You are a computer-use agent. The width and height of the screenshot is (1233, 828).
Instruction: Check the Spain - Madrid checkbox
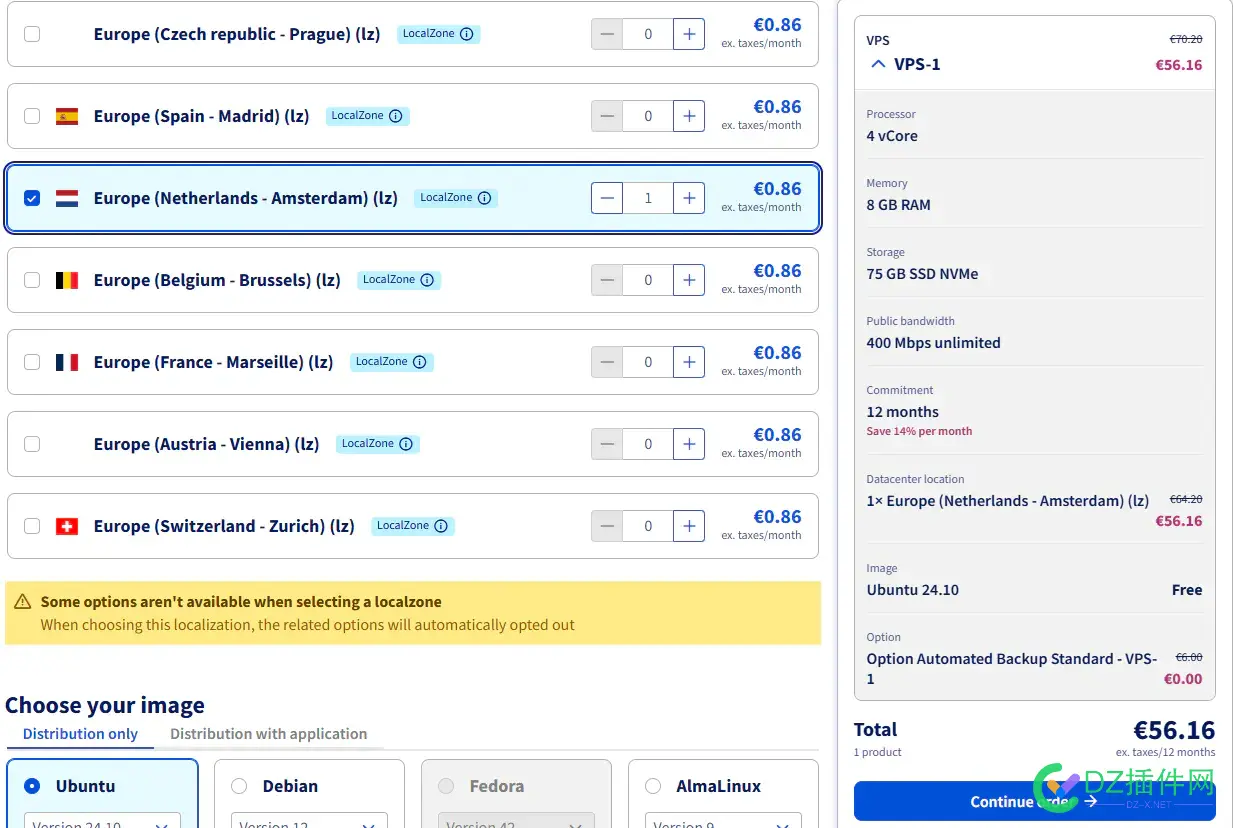[x=32, y=116]
